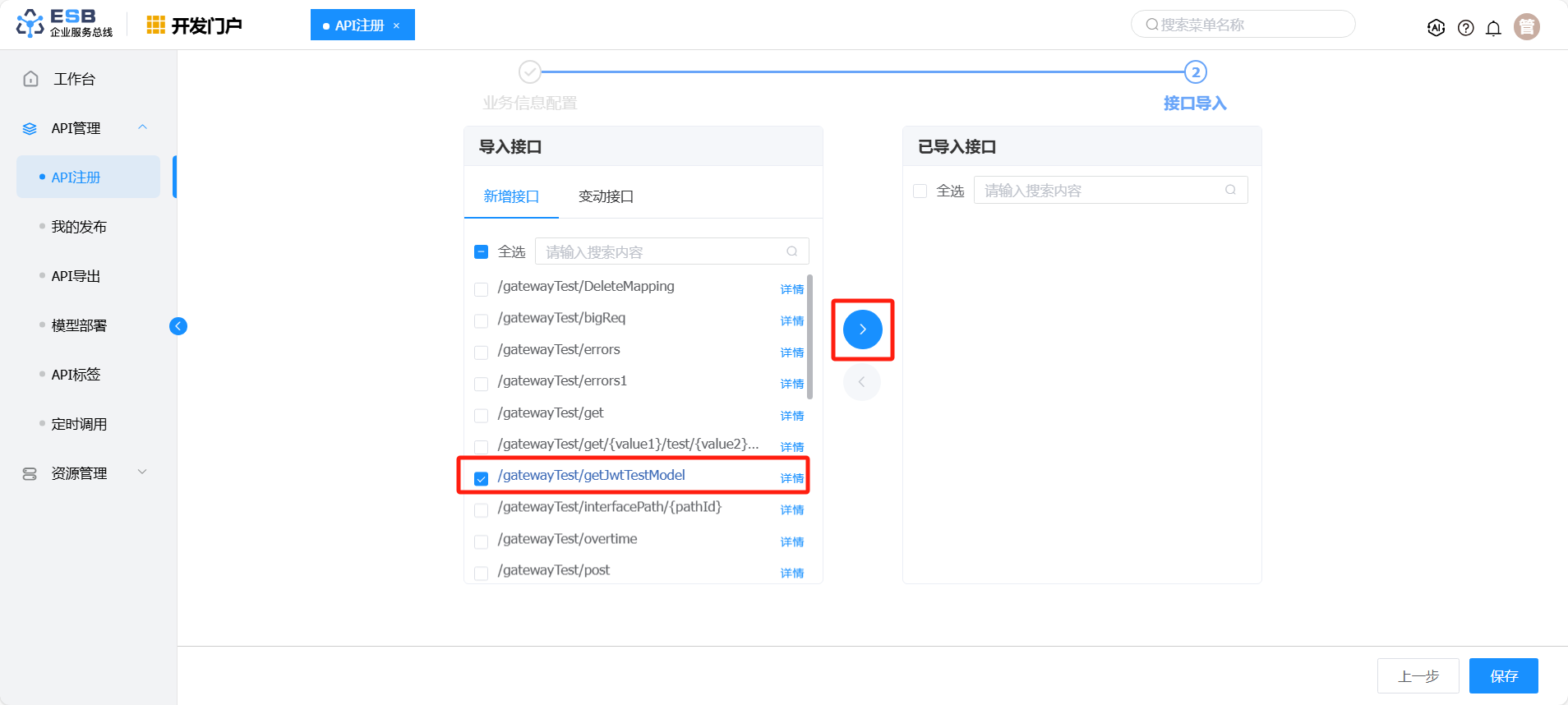This screenshot has height=705, width=1568.
Task: Open 我的发布 in the sidebar
Action: pos(79,227)
